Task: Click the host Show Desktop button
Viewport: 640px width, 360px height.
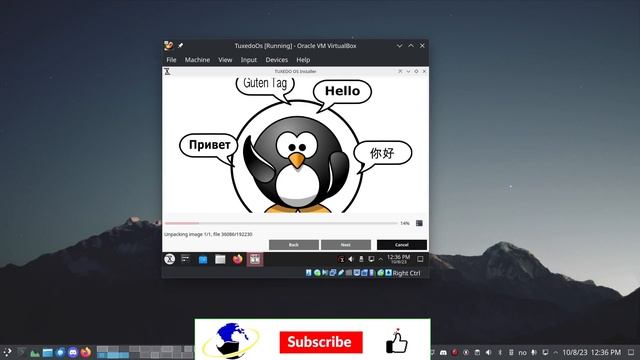Action: pyautogui.click(x=631, y=352)
